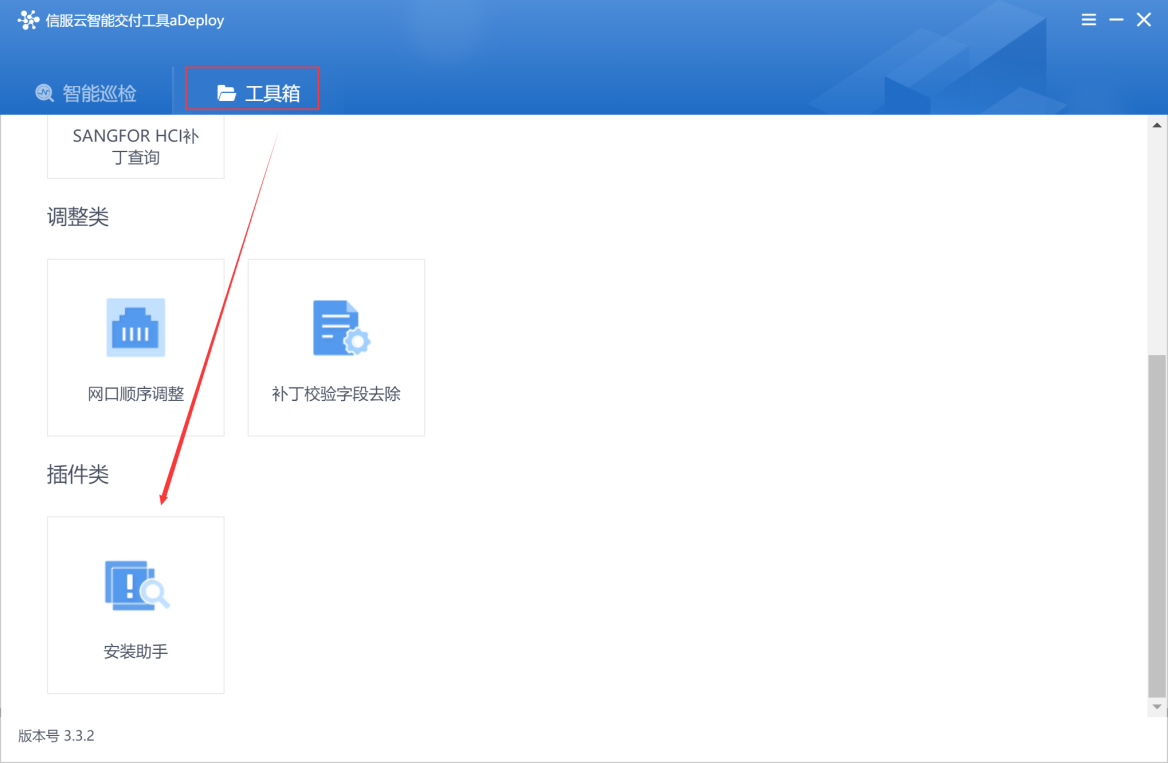The image size is (1168, 763).
Task: Click the 安装助手 label
Action: pos(136,652)
